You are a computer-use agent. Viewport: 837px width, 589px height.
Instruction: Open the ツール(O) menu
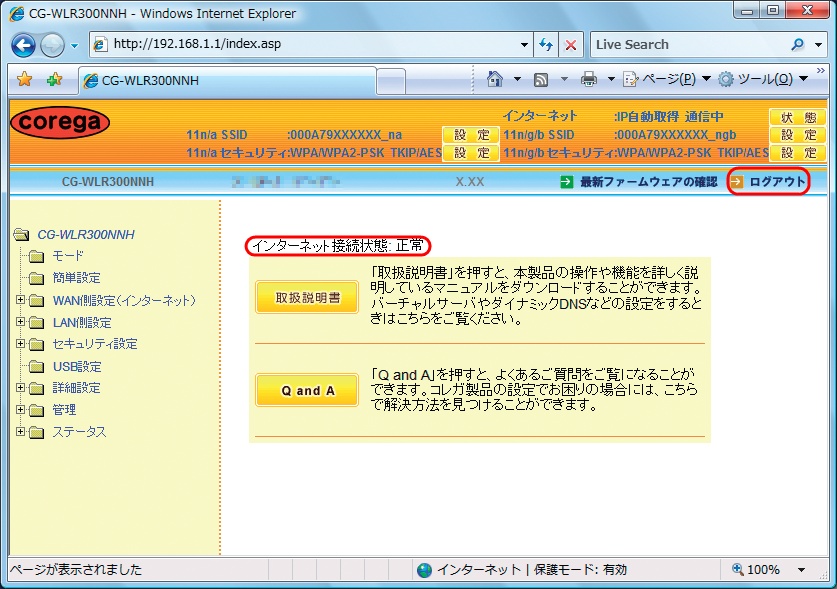pyautogui.click(x=763, y=79)
